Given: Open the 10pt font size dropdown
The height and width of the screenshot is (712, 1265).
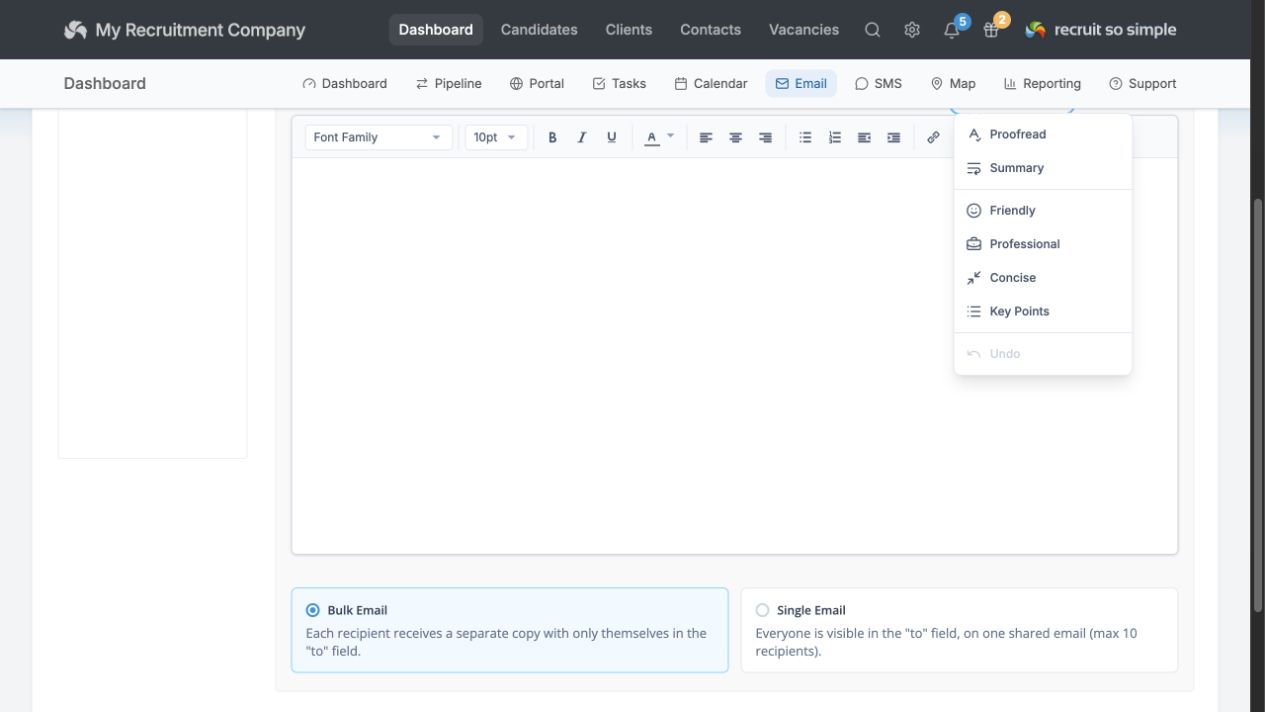Looking at the screenshot, I should tap(496, 137).
